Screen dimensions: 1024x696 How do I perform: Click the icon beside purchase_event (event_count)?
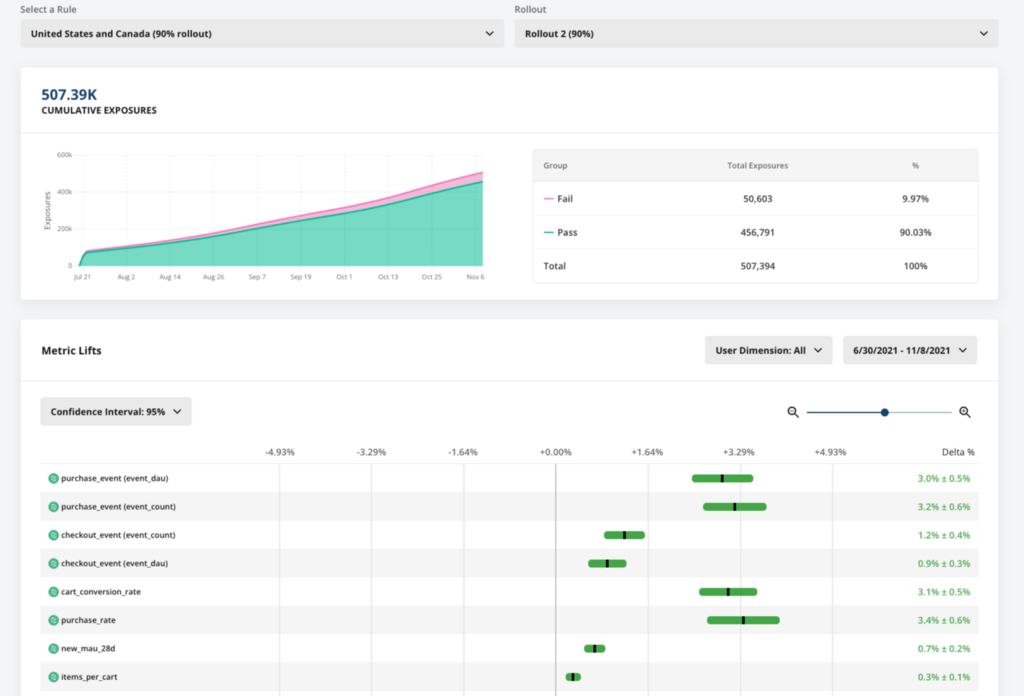(54, 507)
